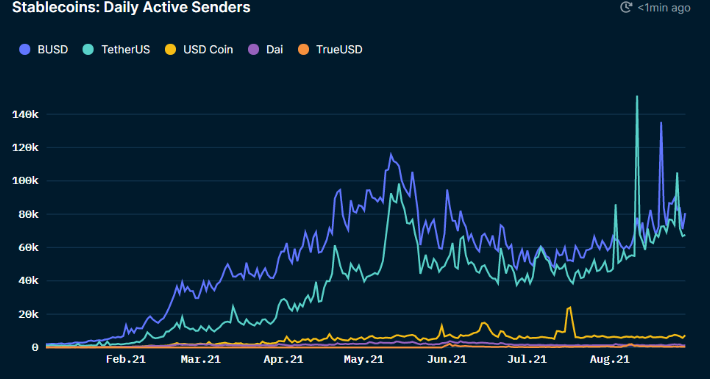710x379 pixels.
Task: Click the Jul.21 x-axis label
Action: click(527, 360)
